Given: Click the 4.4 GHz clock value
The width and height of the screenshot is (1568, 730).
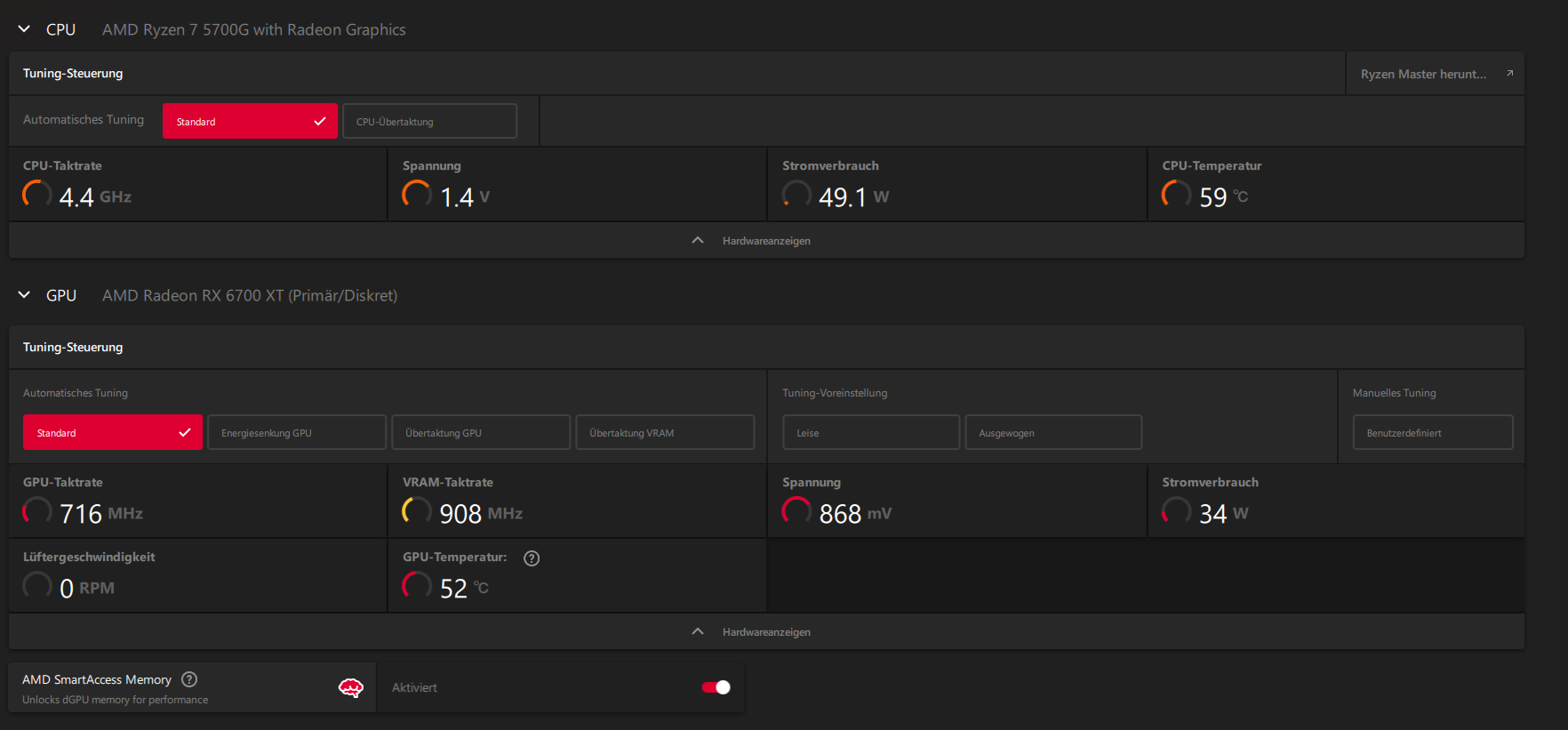Looking at the screenshot, I should [95, 197].
